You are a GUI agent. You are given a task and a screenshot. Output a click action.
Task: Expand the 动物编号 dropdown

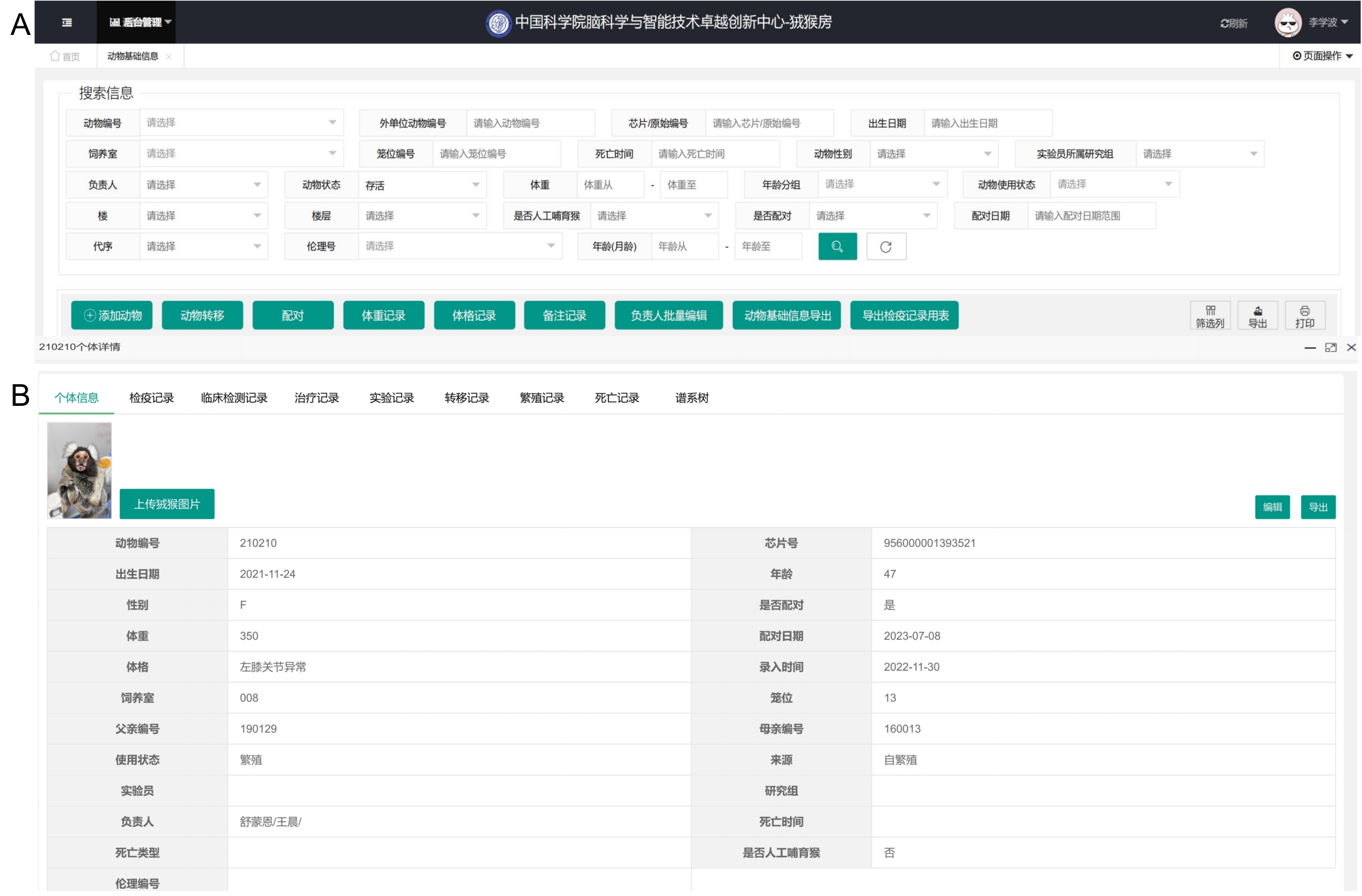(241, 123)
